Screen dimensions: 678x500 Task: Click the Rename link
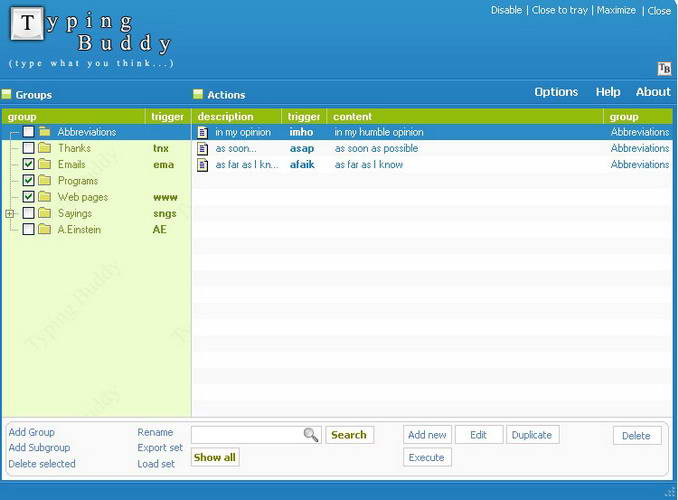(155, 432)
